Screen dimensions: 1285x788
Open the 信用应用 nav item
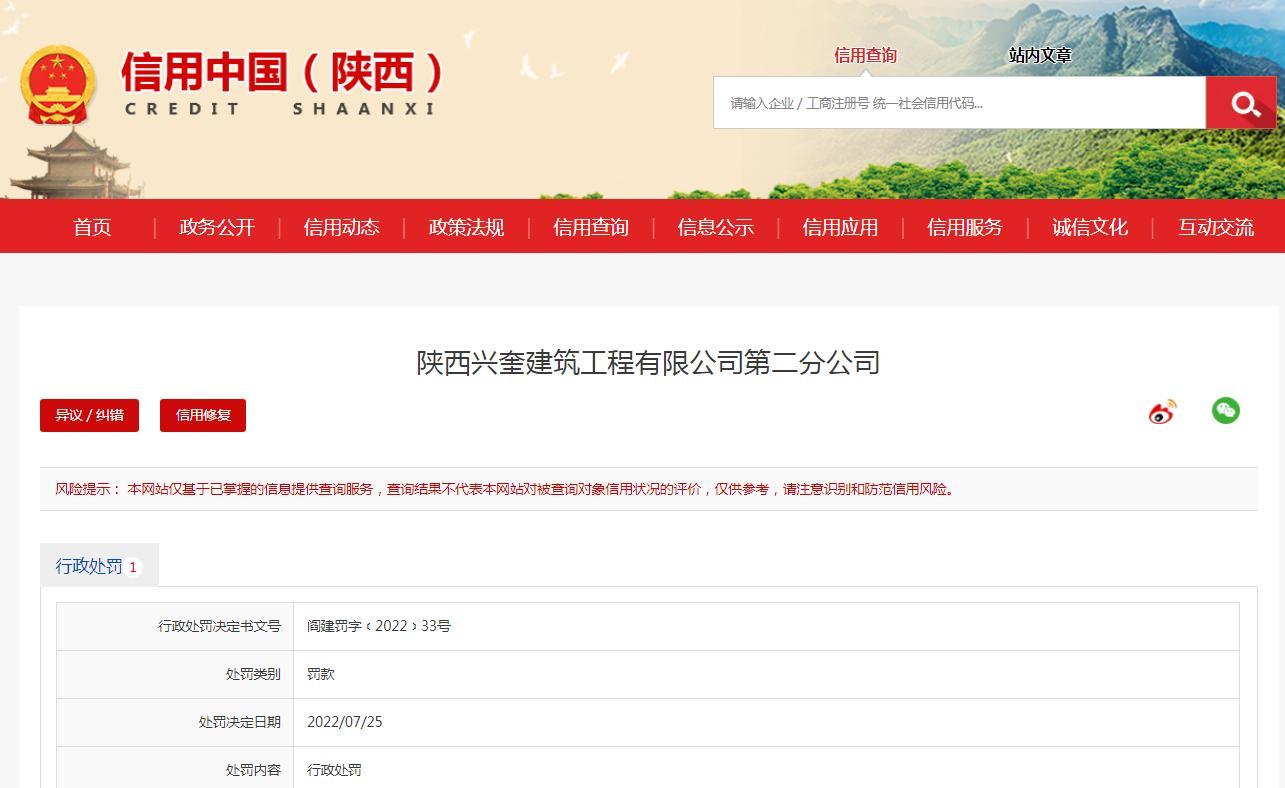[840, 227]
